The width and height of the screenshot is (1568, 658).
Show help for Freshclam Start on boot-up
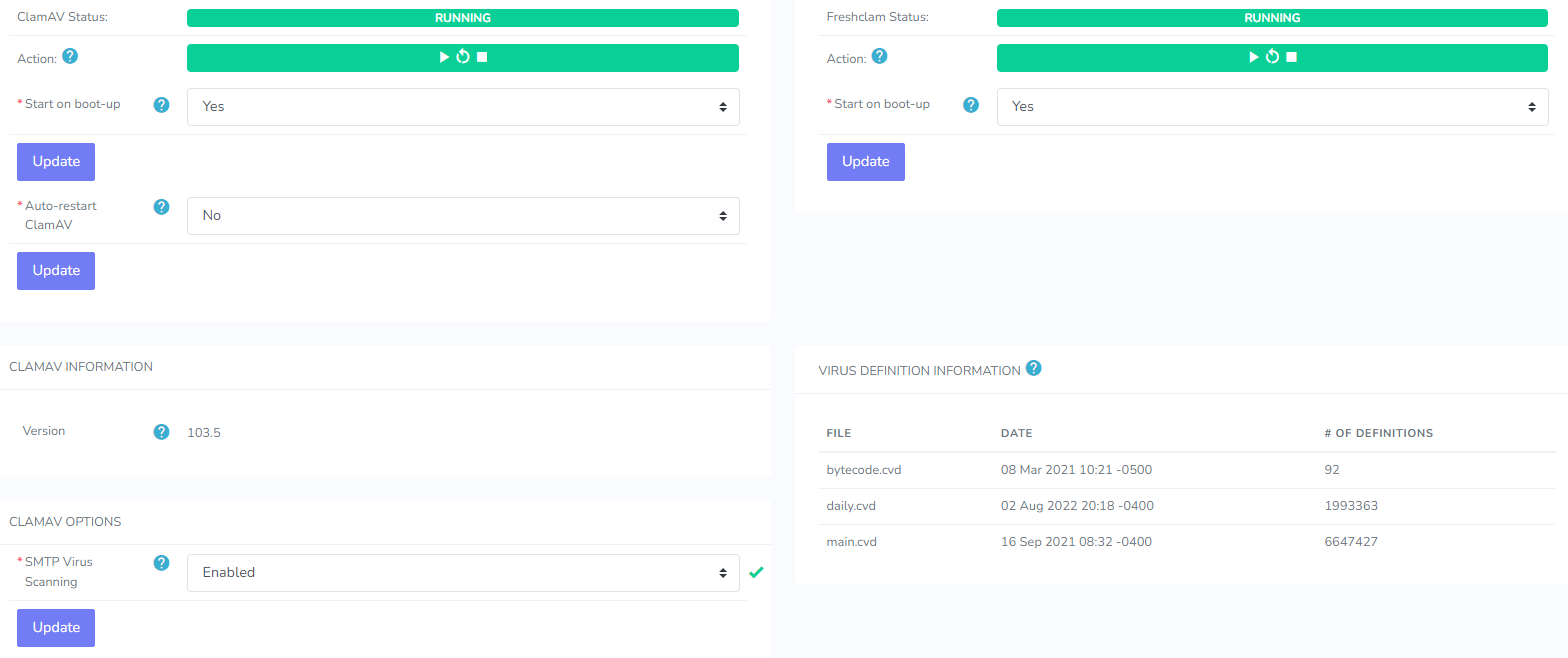click(x=970, y=104)
